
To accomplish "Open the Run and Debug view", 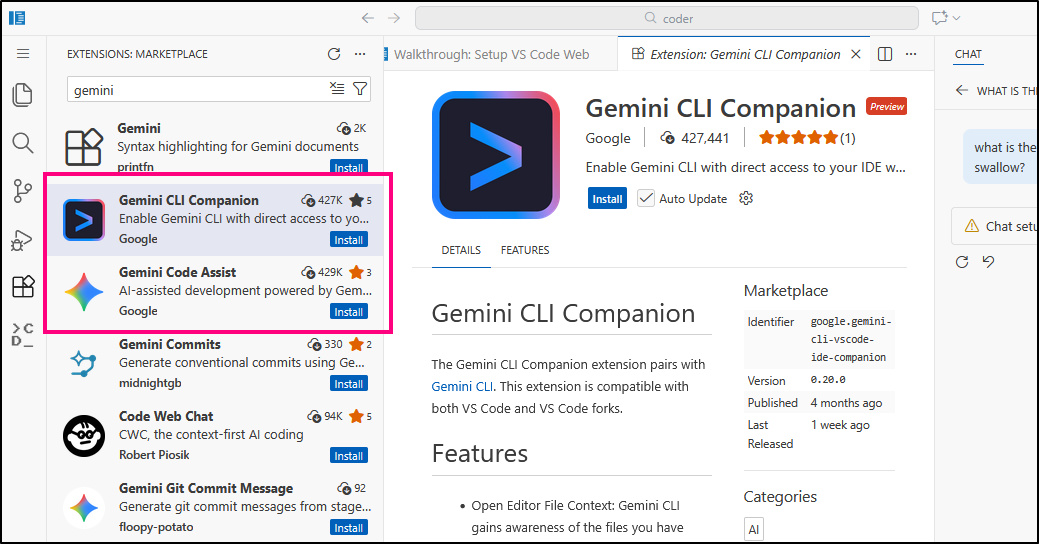I will click(22, 240).
